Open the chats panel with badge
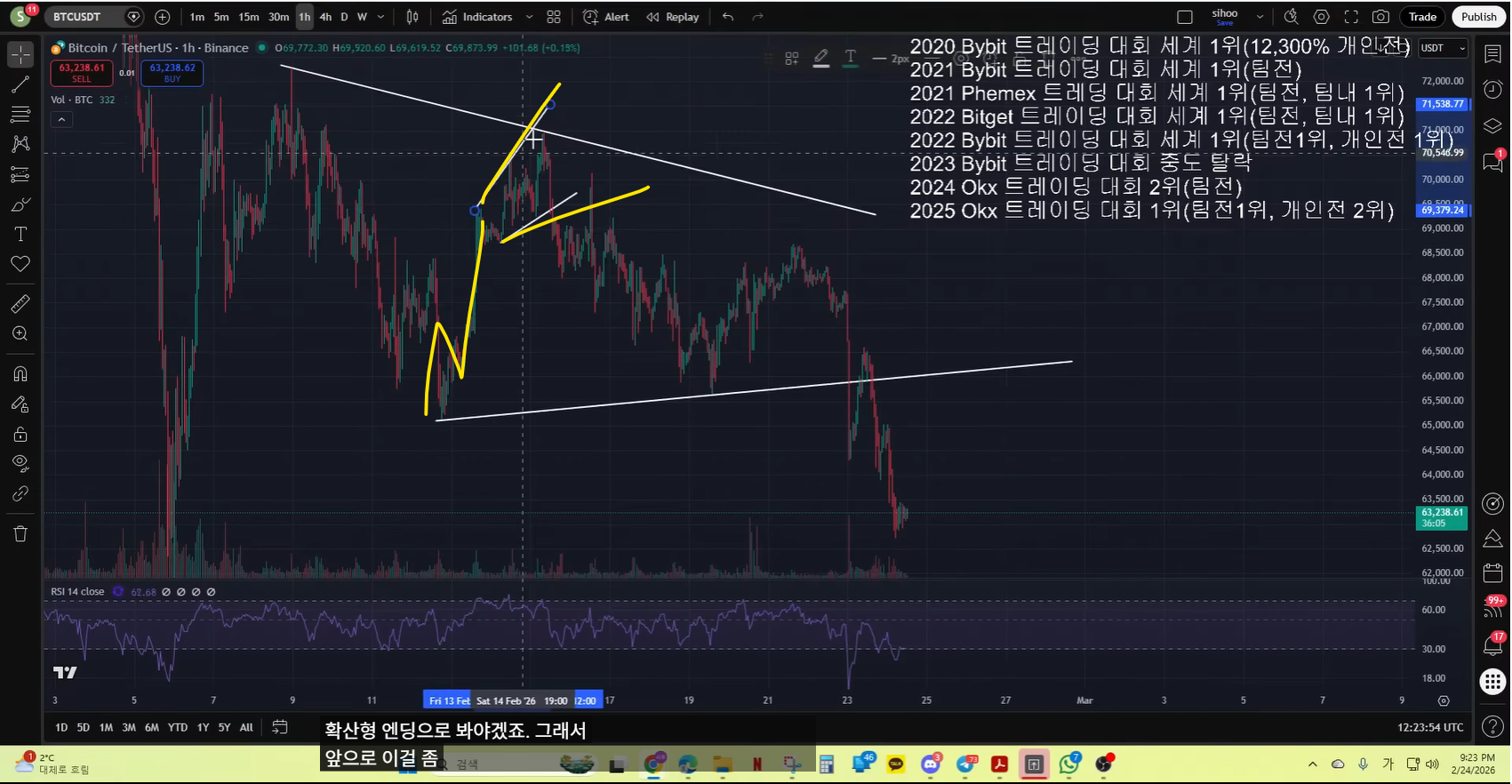Screen dimensions: 1512x784 (x=1492, y=162)
